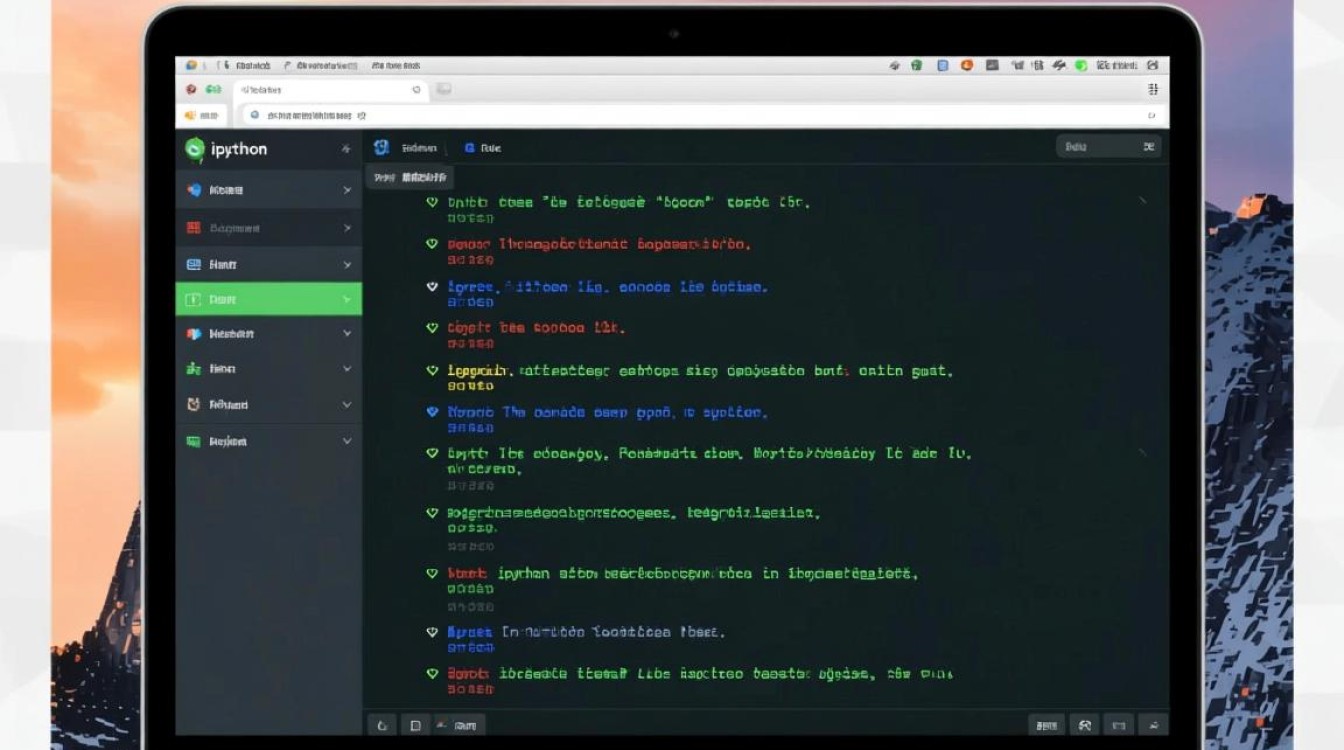Image resolution: width=1344 pixels, height=750 pixels.
Task: Click the blue square icon left of the toolbar tabs
Action: point(381,148)
